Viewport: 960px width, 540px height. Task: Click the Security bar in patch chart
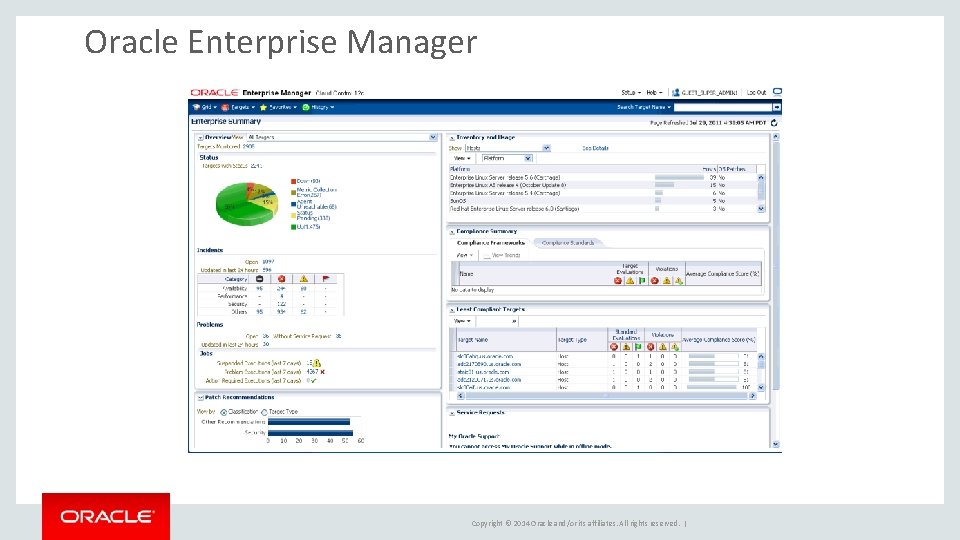310,433
